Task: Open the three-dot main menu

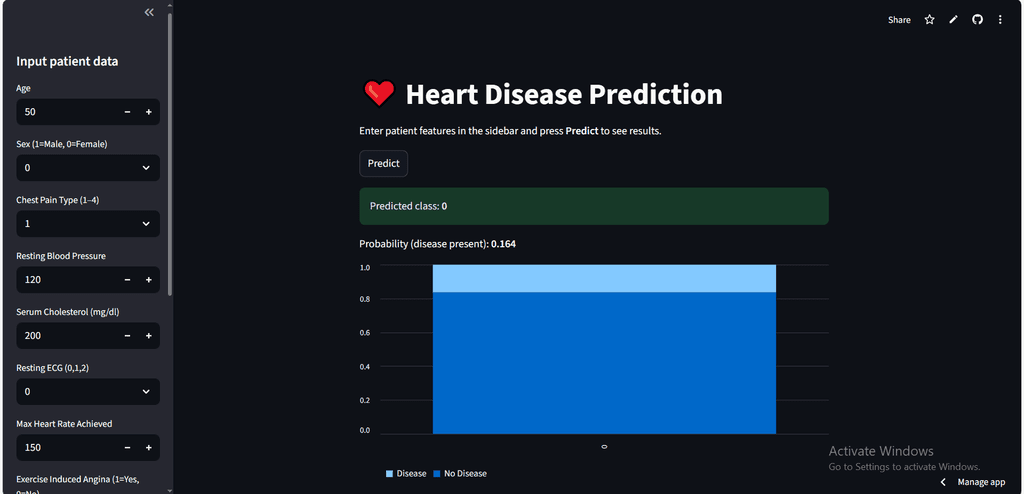Action: [1000, 19]
